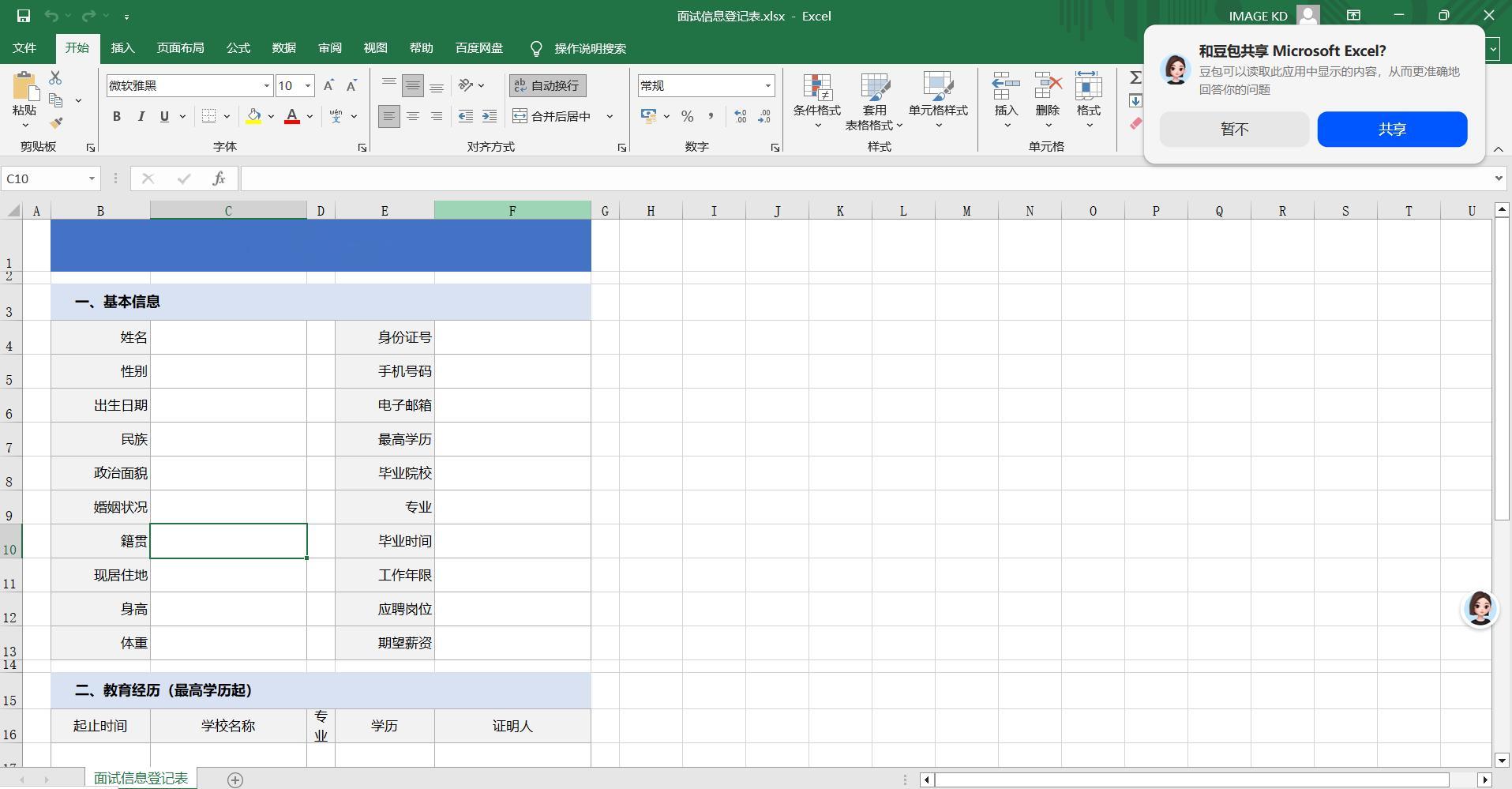Add a new sheet with plus icon
This screenshot has height=789, width=1512.
[x=234, y=780]
